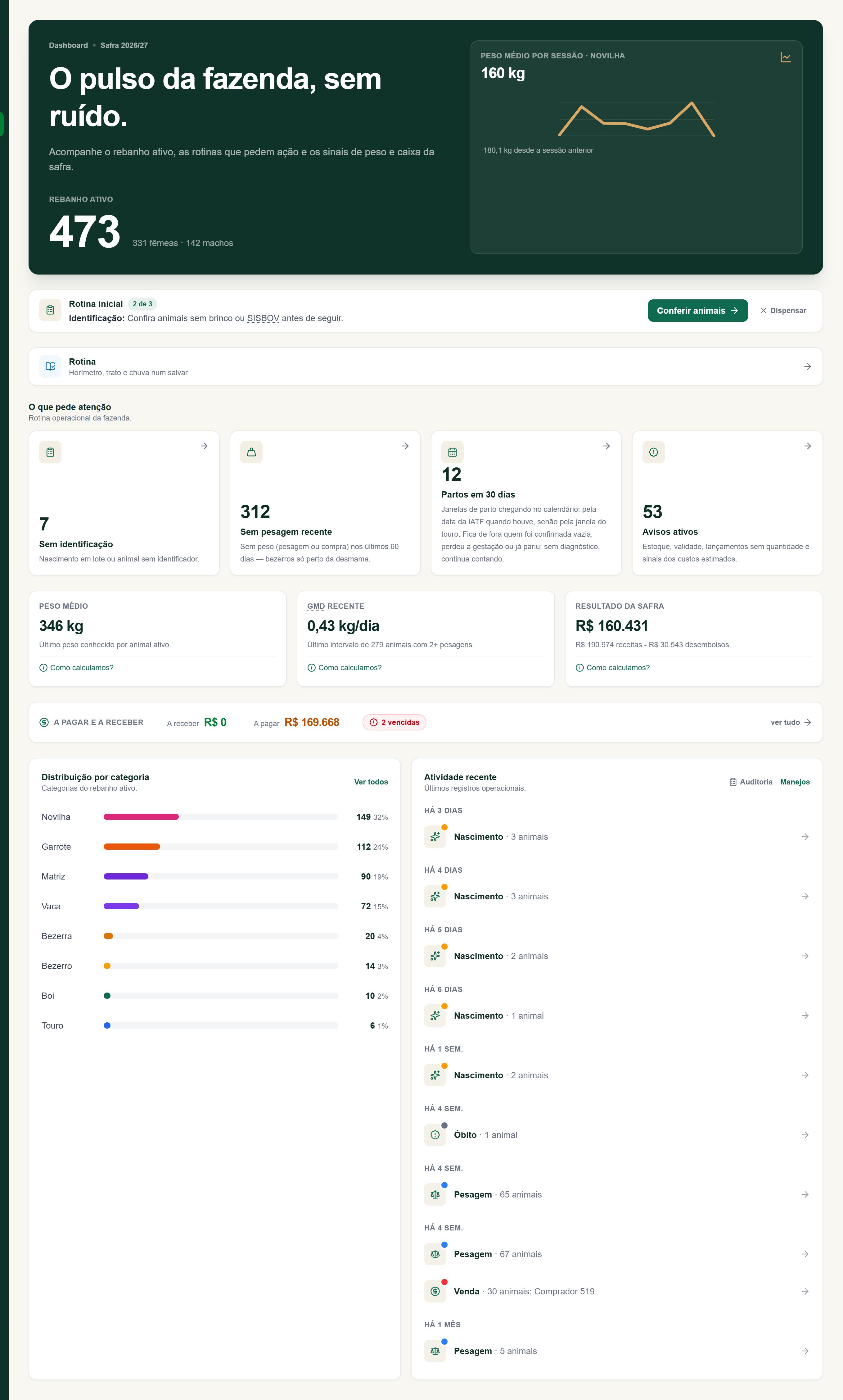
Task: Click Ver todos in Distribuição por categoria
Action: tap(371, 782)
